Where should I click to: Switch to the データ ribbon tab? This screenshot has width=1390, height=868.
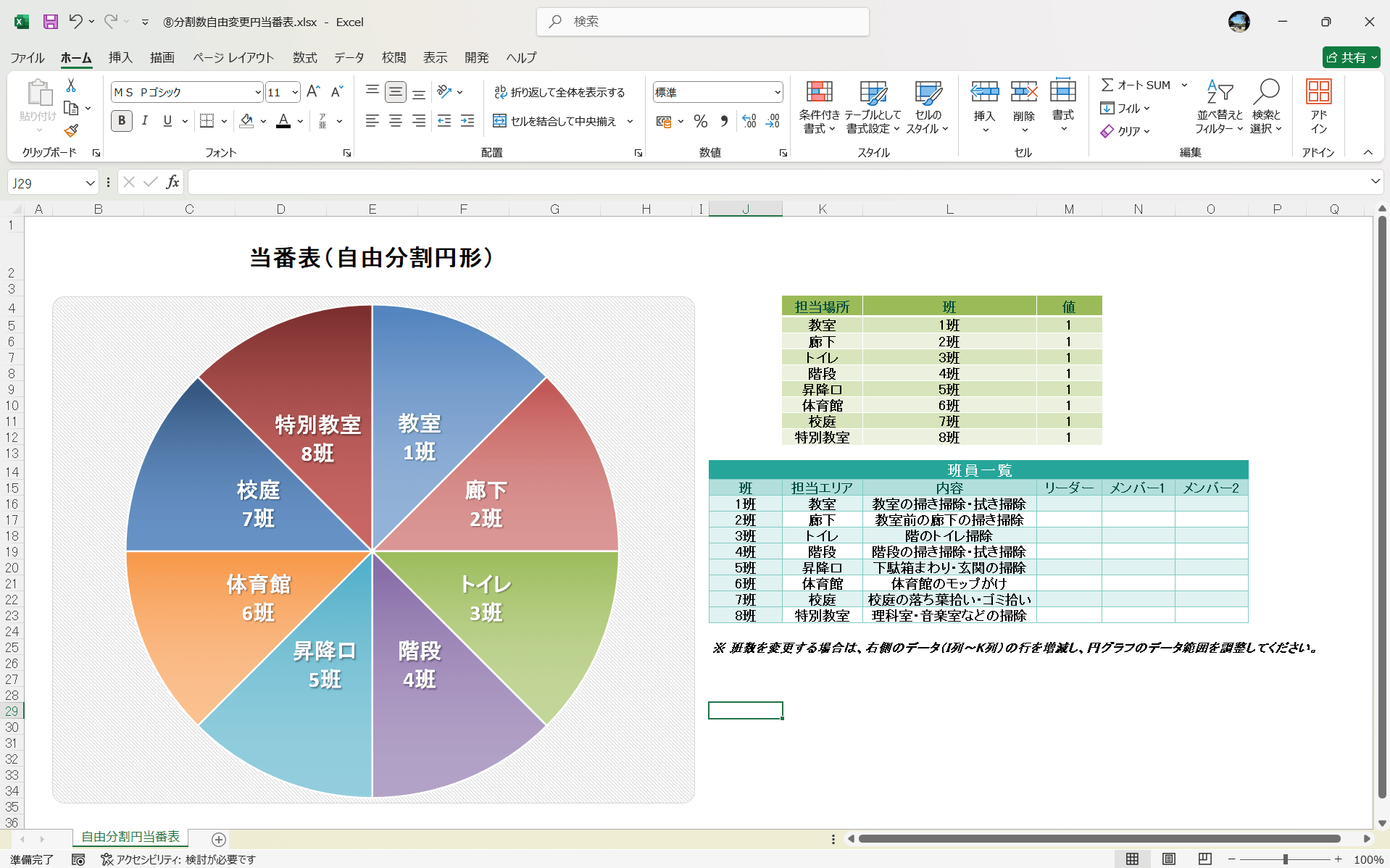tap(348, 57)
